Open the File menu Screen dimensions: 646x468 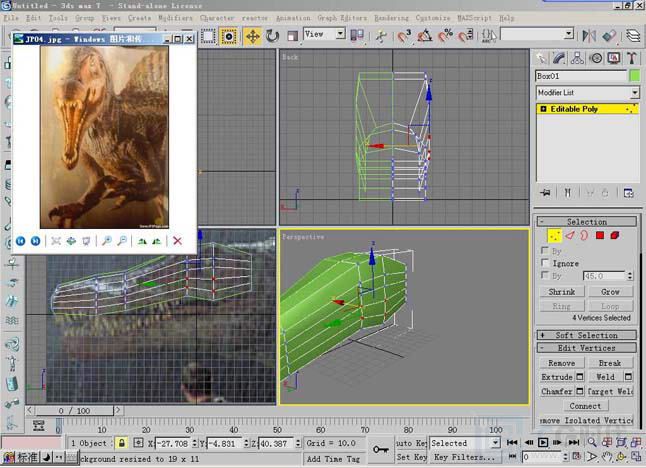click(x=11, y=18)
